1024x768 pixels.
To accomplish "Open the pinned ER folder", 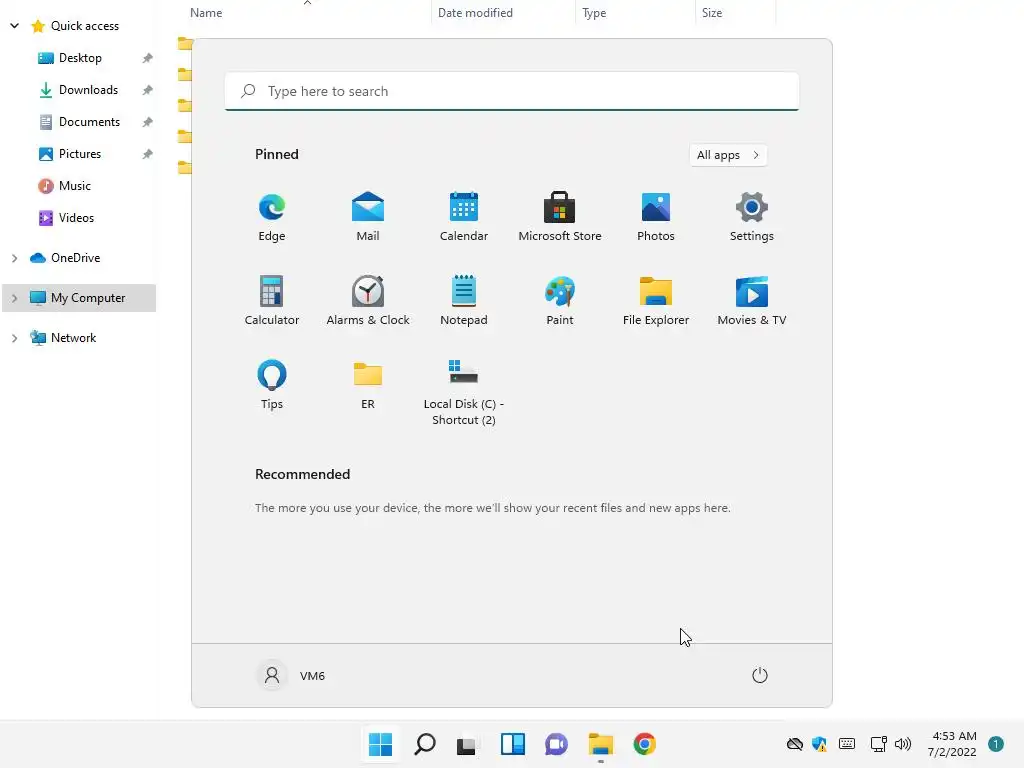I will tap(368, 385).
